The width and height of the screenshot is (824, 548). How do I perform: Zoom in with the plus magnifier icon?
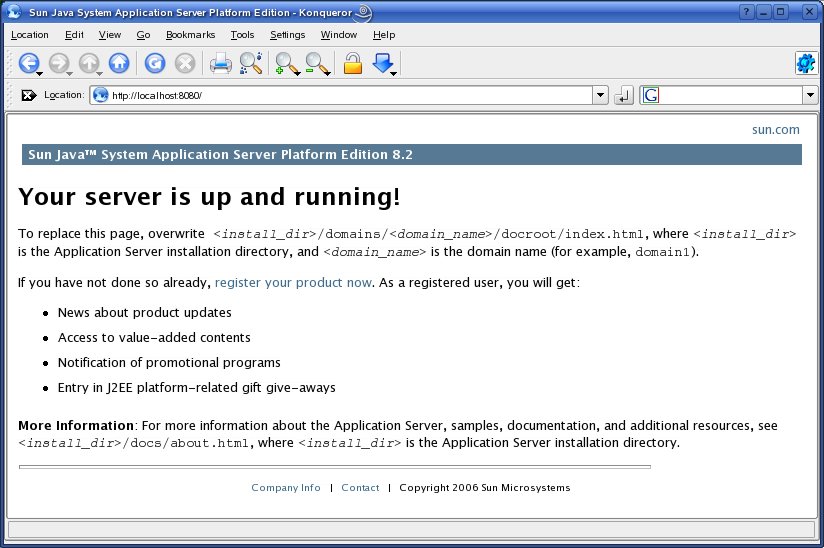[x=285, y=63]
